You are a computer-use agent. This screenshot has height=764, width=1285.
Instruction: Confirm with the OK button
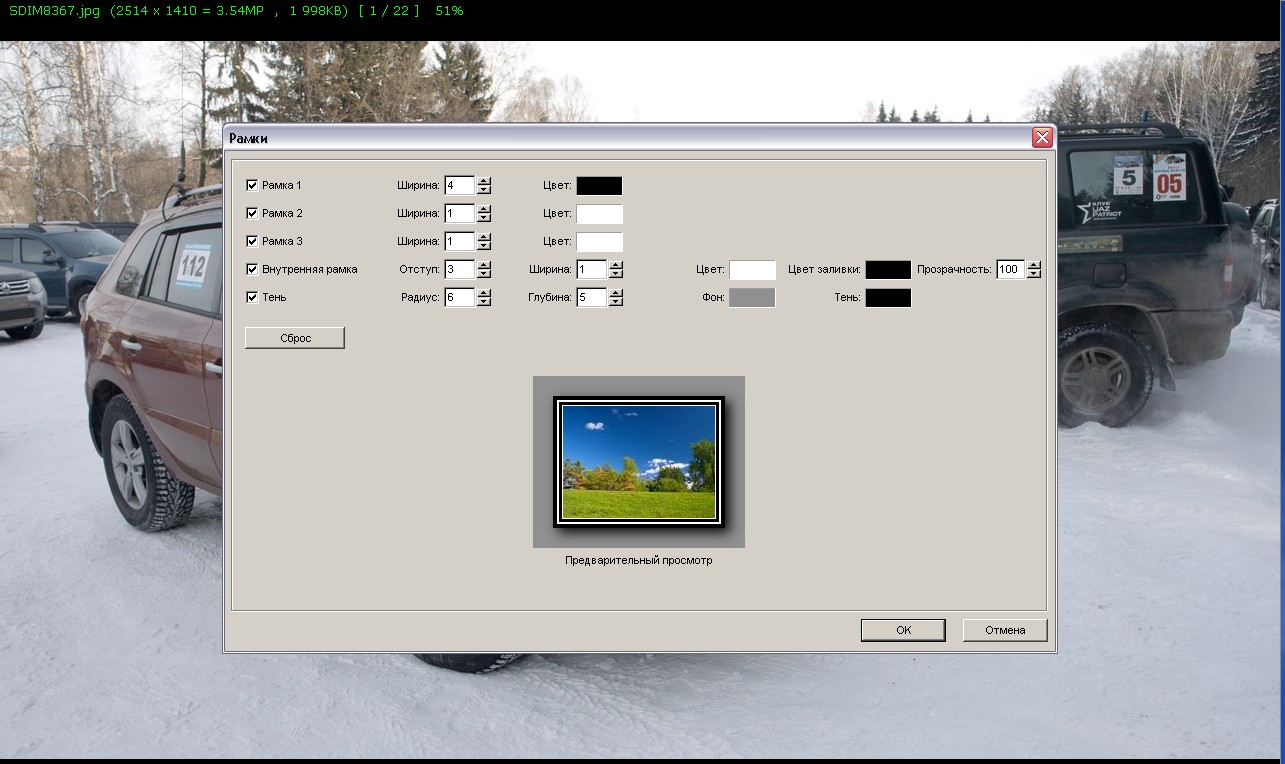click(x=903, y=630)
